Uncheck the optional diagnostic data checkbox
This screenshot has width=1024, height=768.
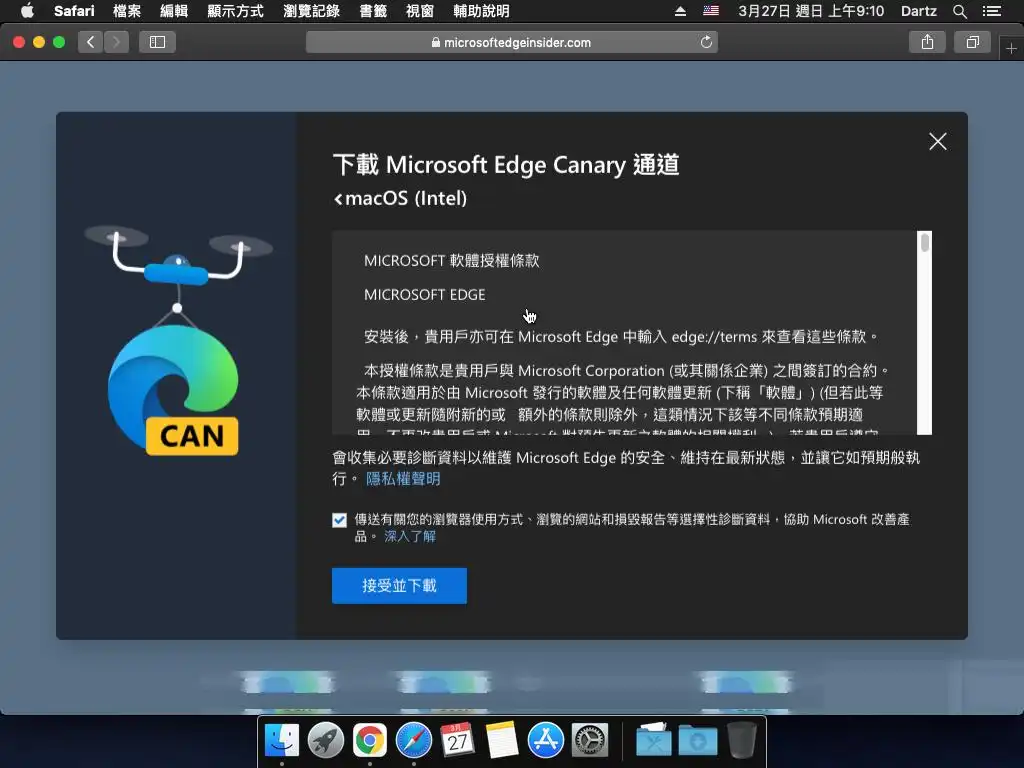click(339, 520)
